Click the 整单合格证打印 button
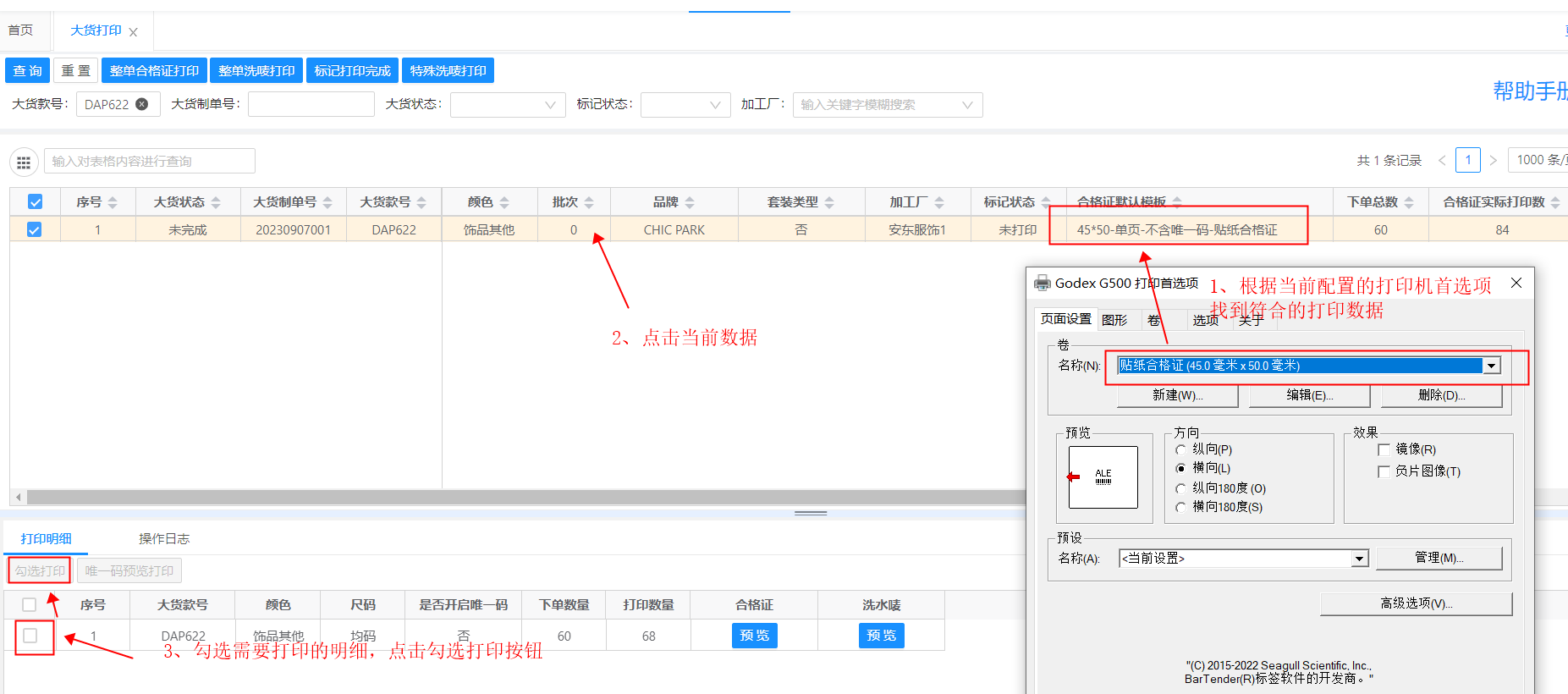Viewport: 1568px width, 694px height. pos(154,71)
